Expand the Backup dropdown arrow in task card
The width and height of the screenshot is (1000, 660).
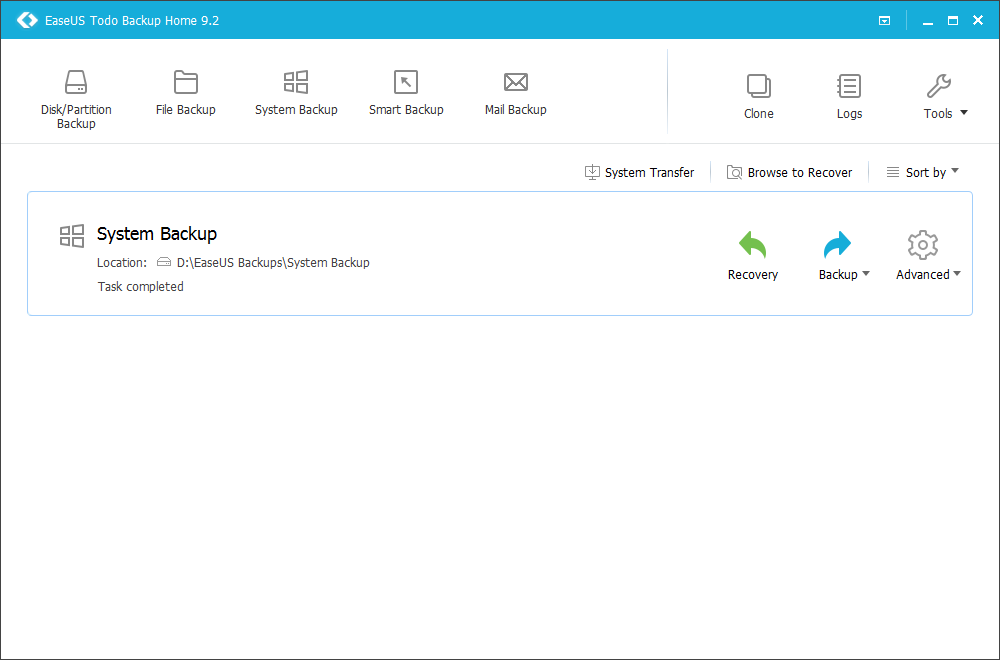click(866, 274)
